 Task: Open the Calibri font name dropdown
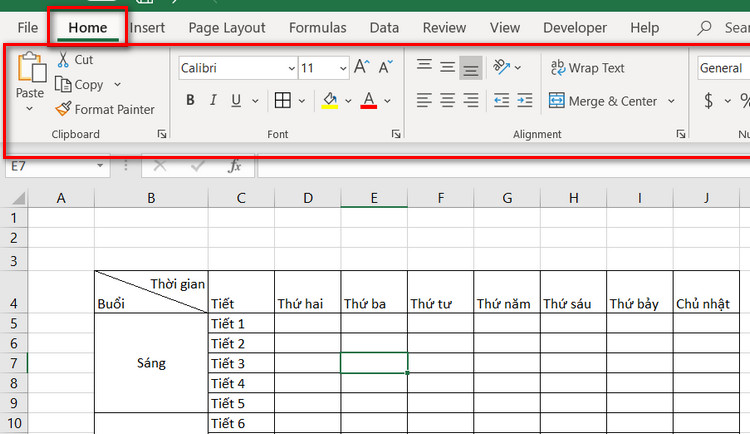[x=291, y=68]
